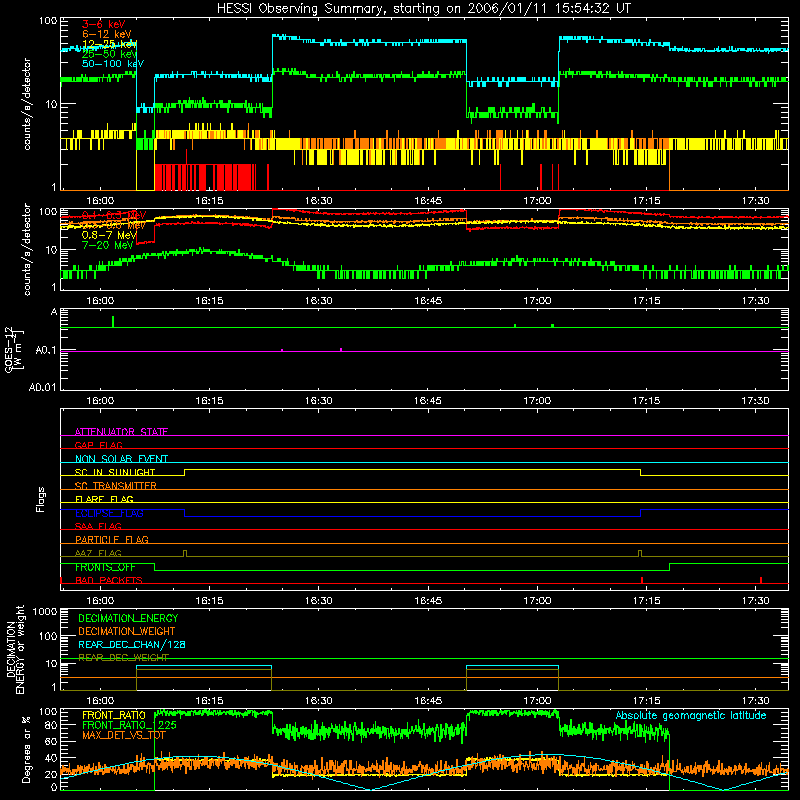Viewport: 800px width, 800px height.
Task: Select the REAR_DEC_CHAN/128 legend label
Action: point(132,644)
